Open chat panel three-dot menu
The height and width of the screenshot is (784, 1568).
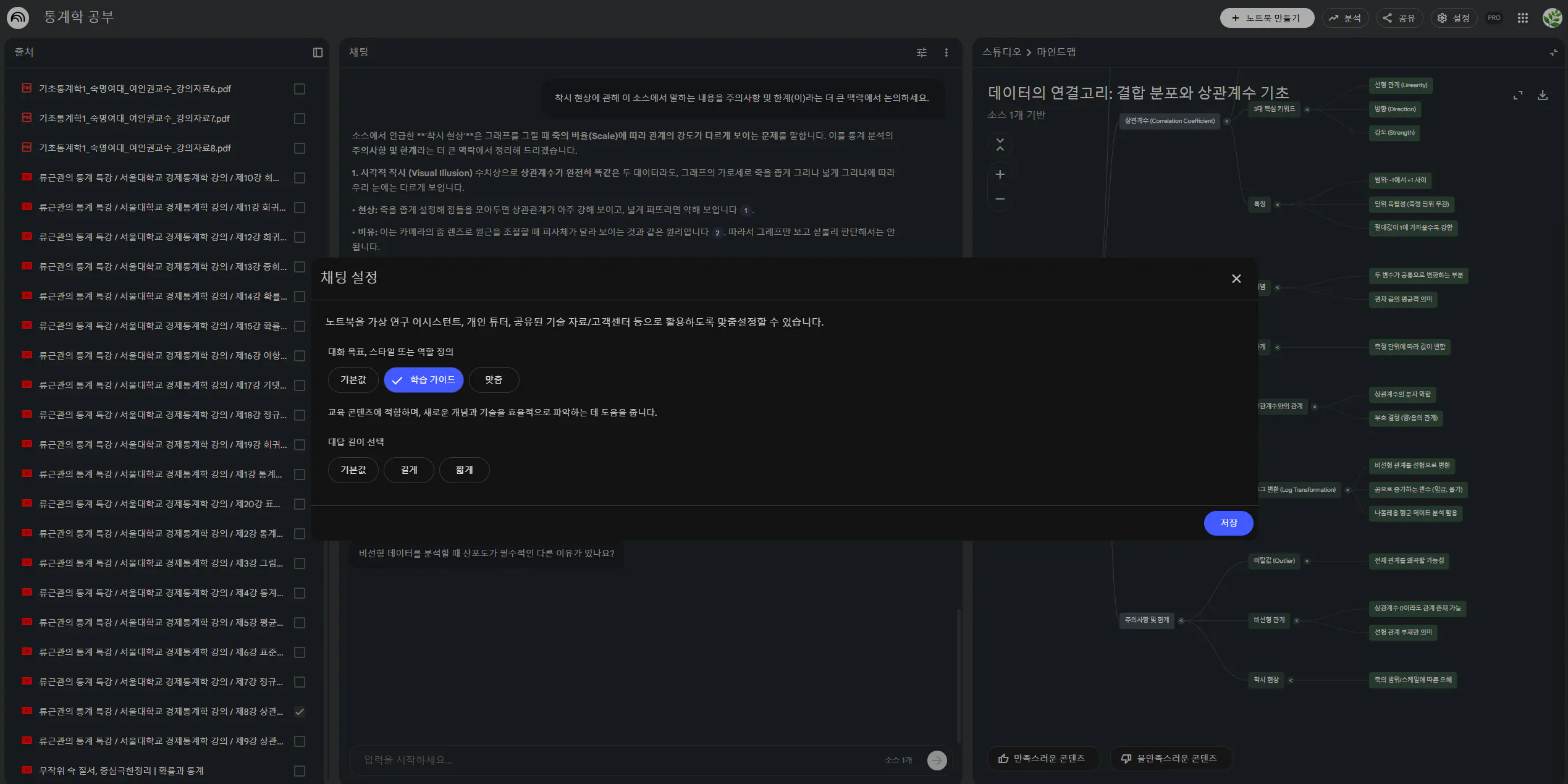(946, 53)
